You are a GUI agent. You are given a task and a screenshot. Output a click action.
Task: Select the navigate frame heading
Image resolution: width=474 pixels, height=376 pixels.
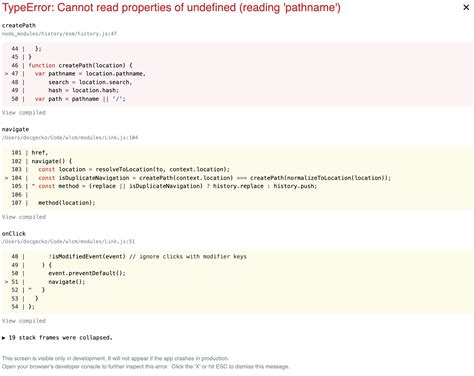(x=15, y=129)
